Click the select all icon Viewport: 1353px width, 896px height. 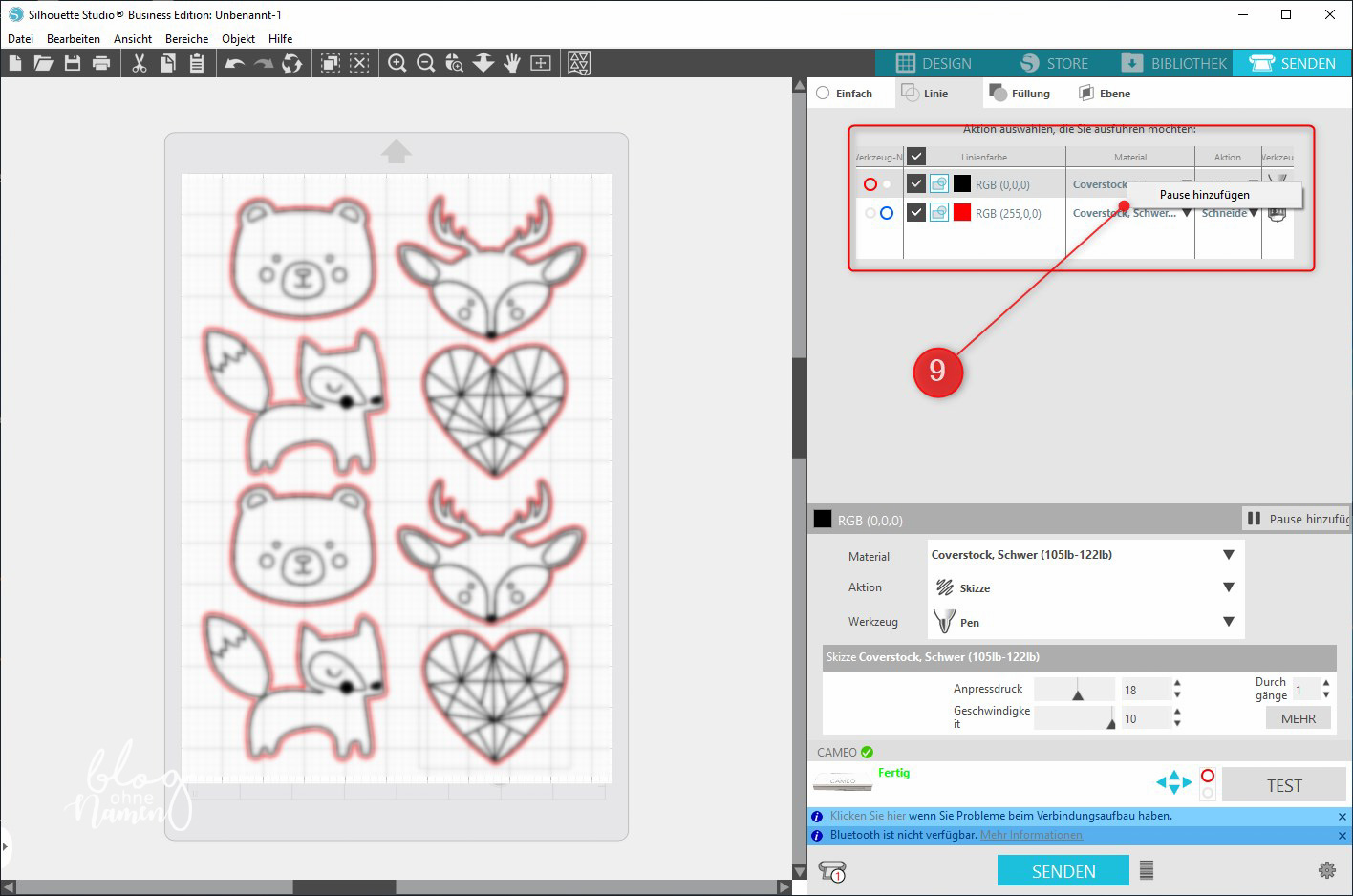331,63
